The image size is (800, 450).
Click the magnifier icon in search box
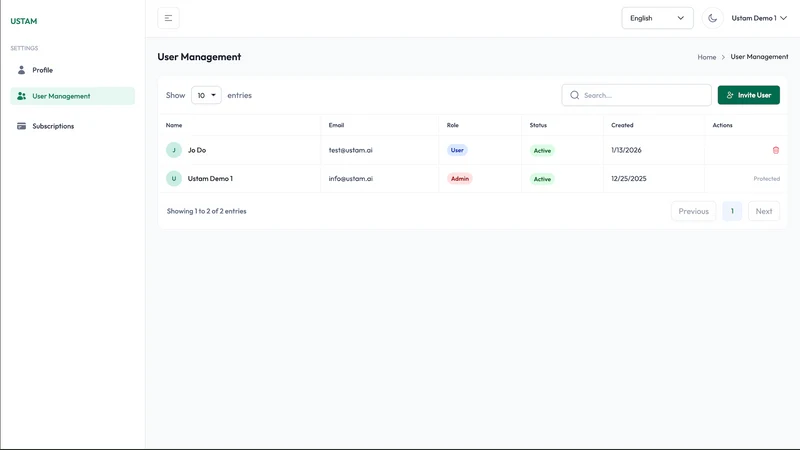574,95
